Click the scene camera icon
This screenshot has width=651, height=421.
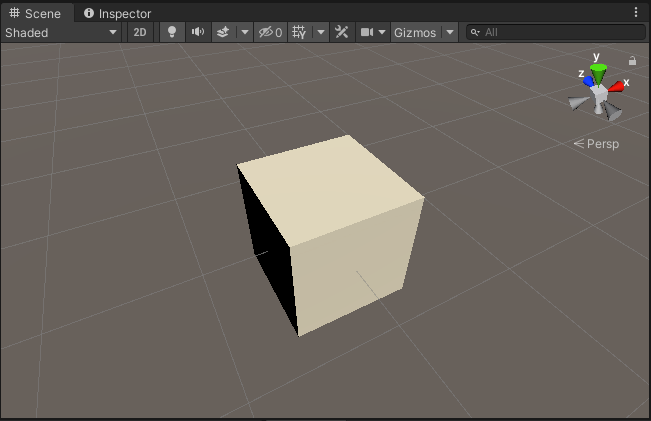(x=367, y=32)
